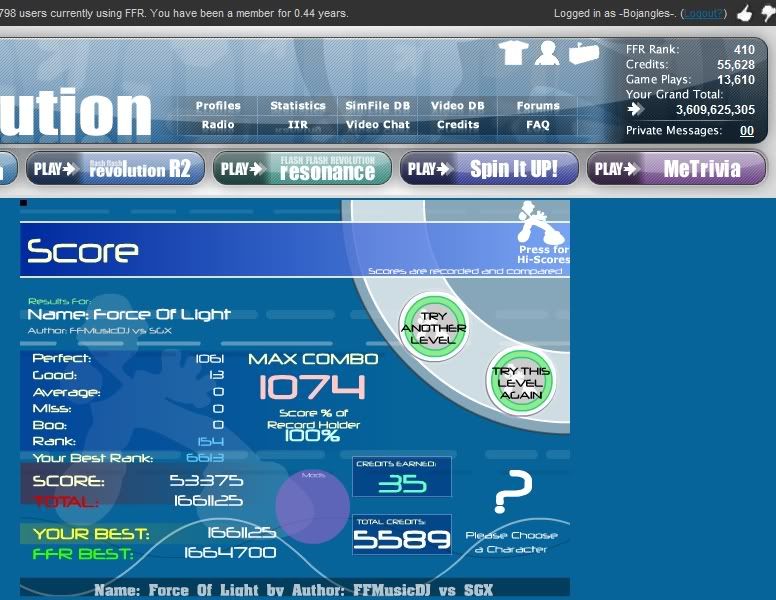Open the t-shirt shop icon
Screen dimensions: 776x600
coord(514,53)
